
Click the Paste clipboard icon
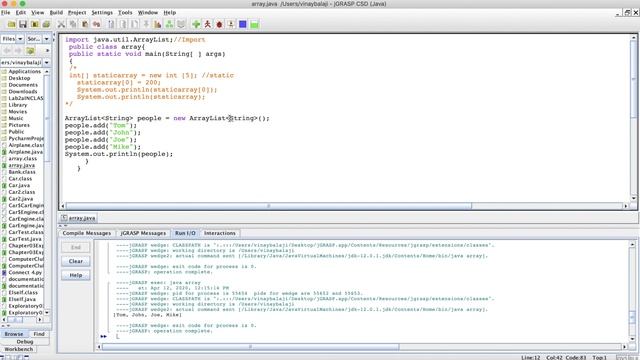point(84,24)
